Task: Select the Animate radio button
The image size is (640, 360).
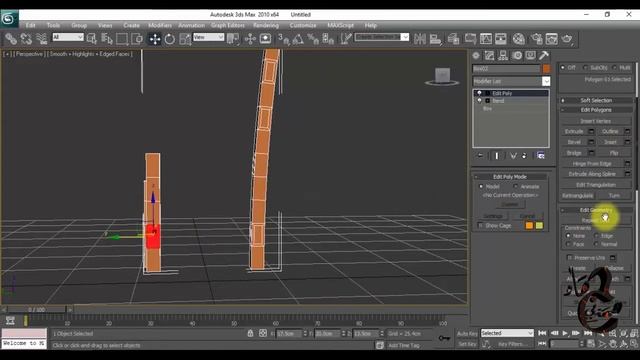Action: coord(516,187)
